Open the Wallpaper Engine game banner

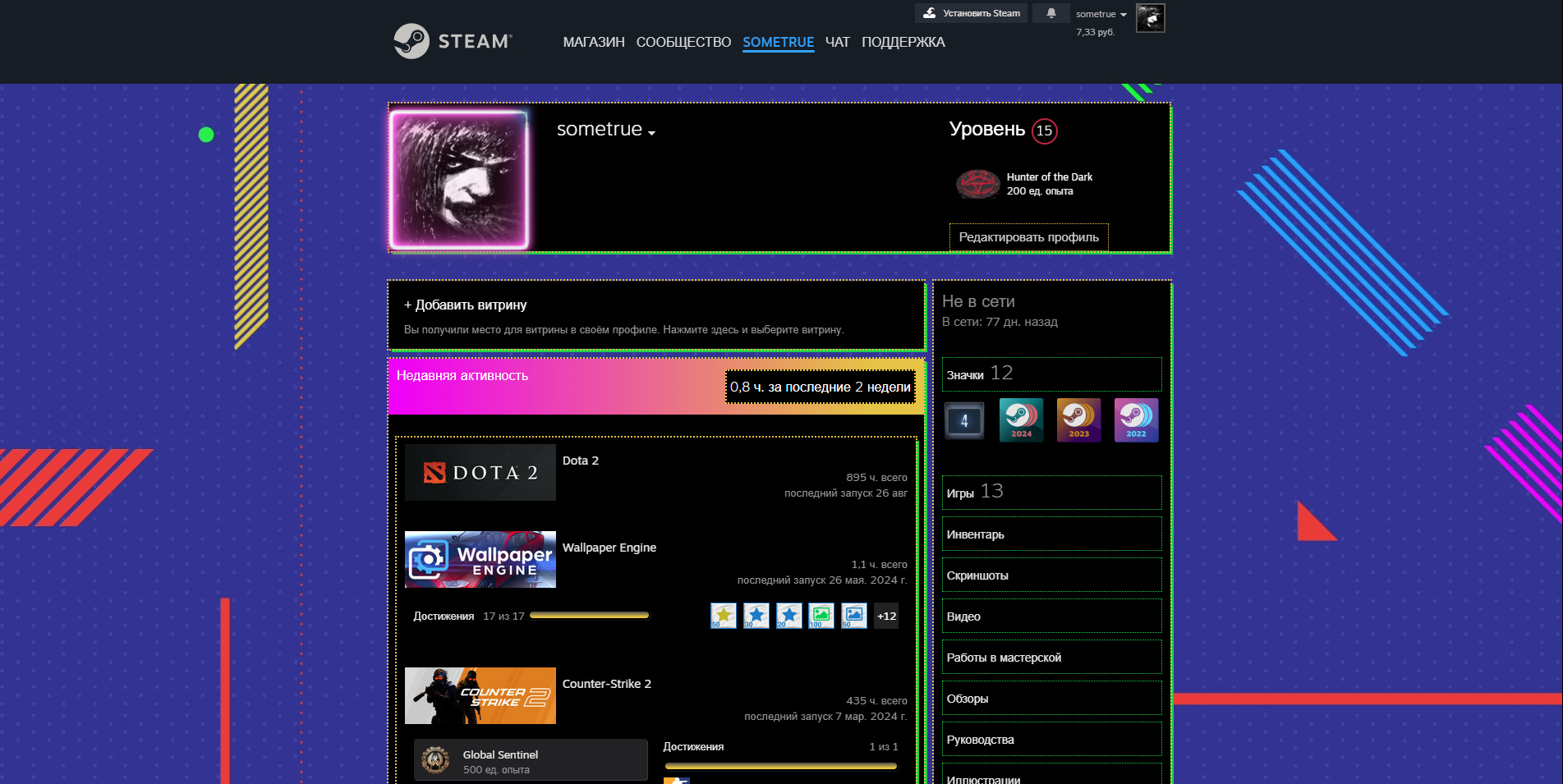tap(480, 559)
